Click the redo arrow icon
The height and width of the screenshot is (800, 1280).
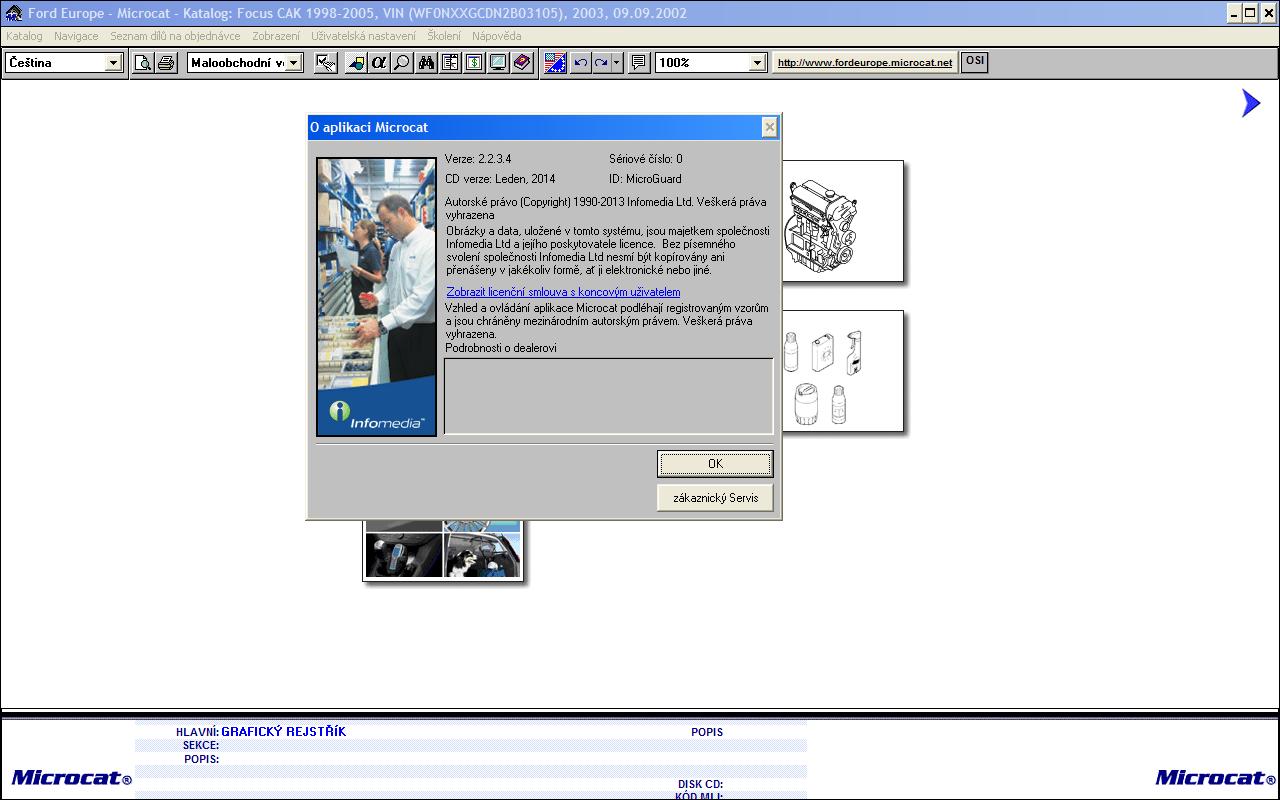coord(602,63)
